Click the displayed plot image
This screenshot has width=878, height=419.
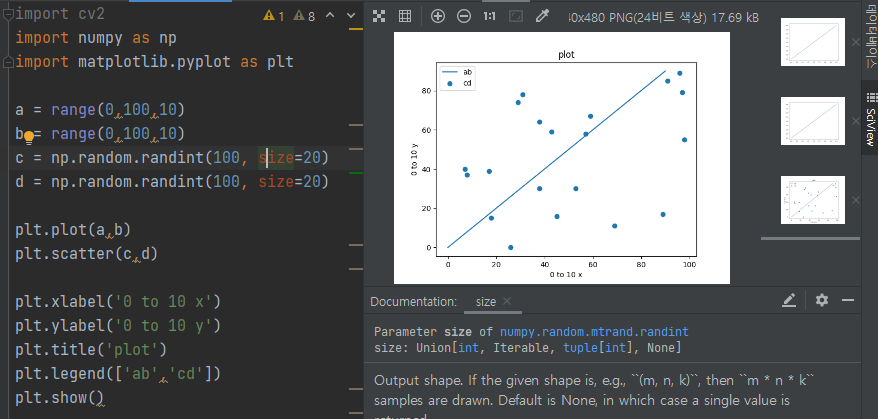(562, 158)
